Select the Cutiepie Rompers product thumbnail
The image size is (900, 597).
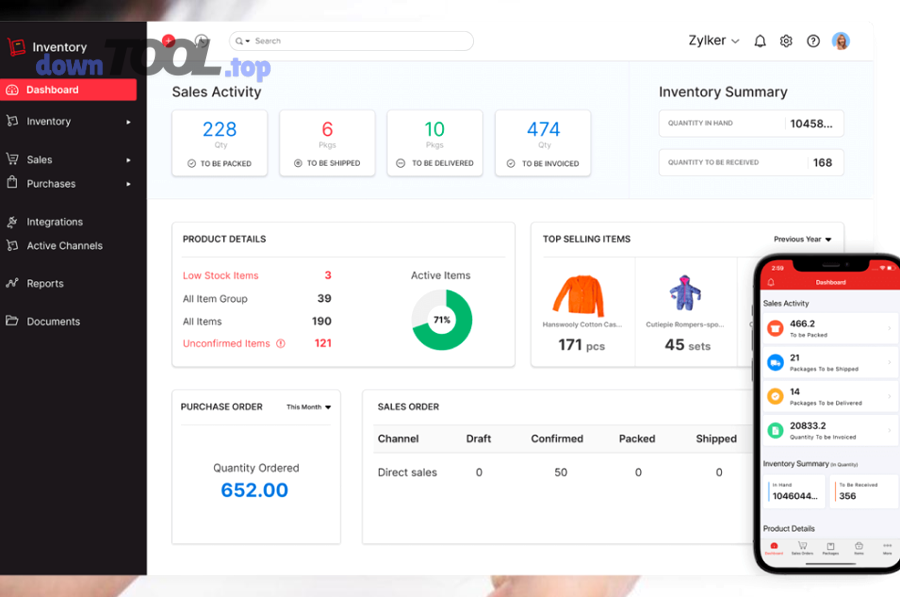click(x=685, y=293)
